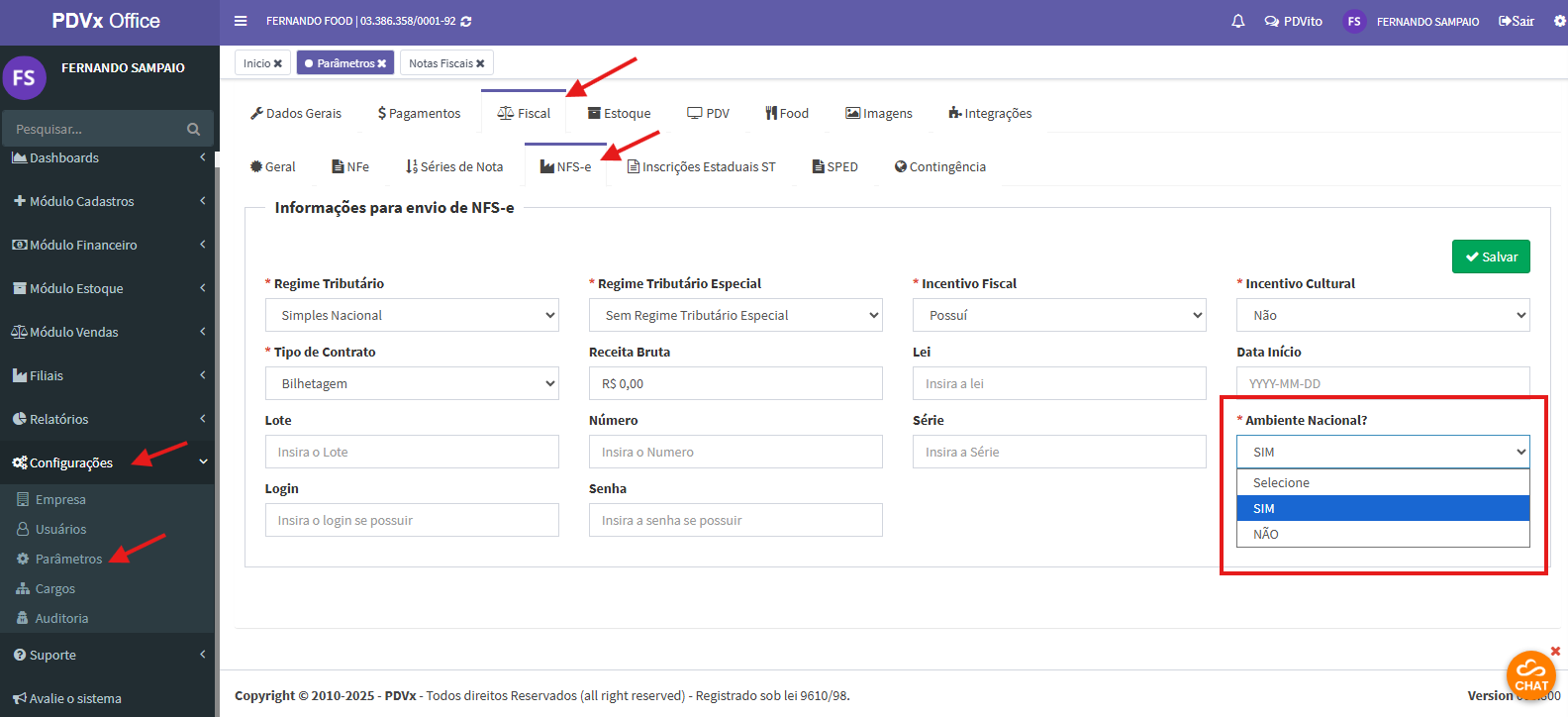Open Usuários under Configurações
This screenshot has width=1568, height=717.
click(x=60, y=529)
